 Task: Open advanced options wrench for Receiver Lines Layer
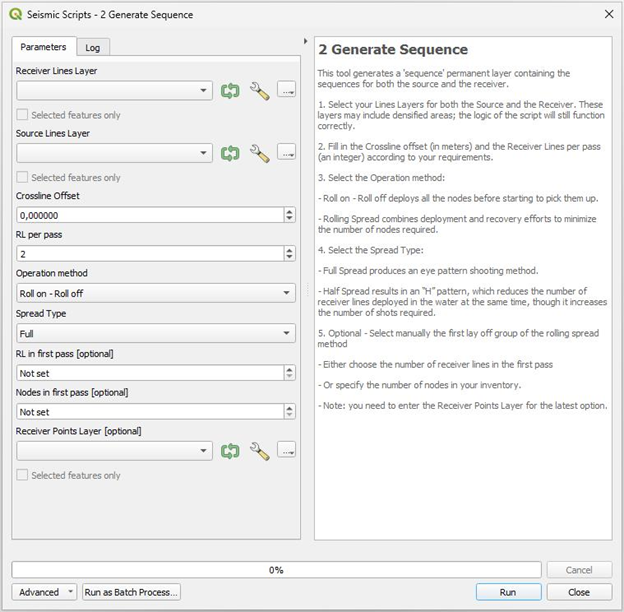259,91
